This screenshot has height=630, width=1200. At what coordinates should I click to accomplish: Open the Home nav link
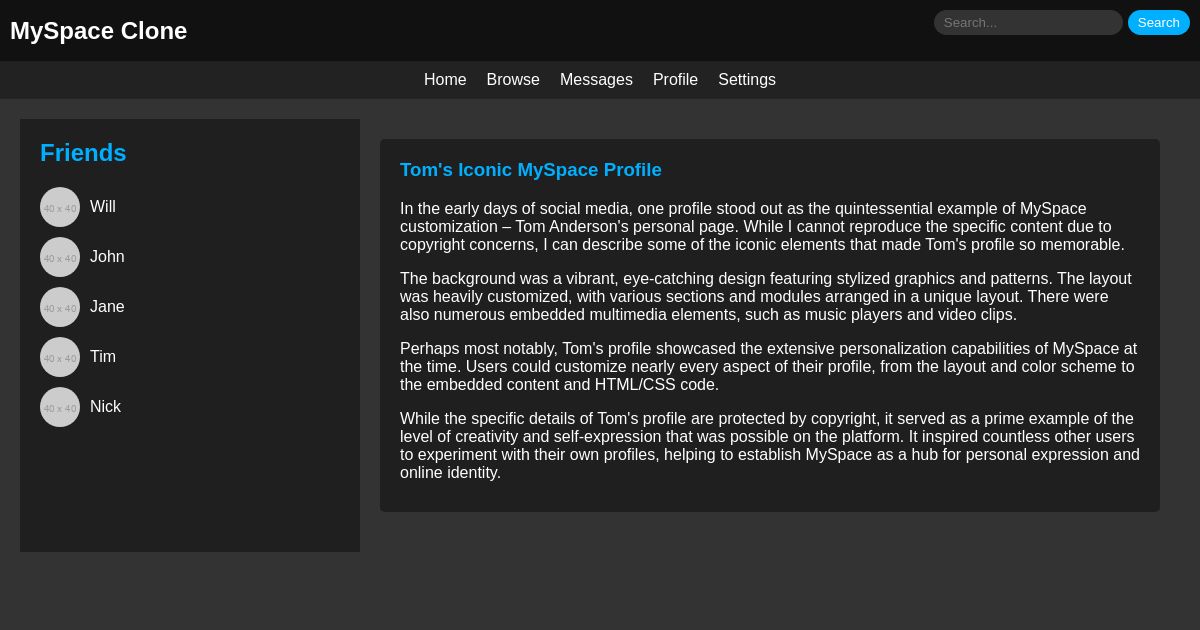click(445, 80)
